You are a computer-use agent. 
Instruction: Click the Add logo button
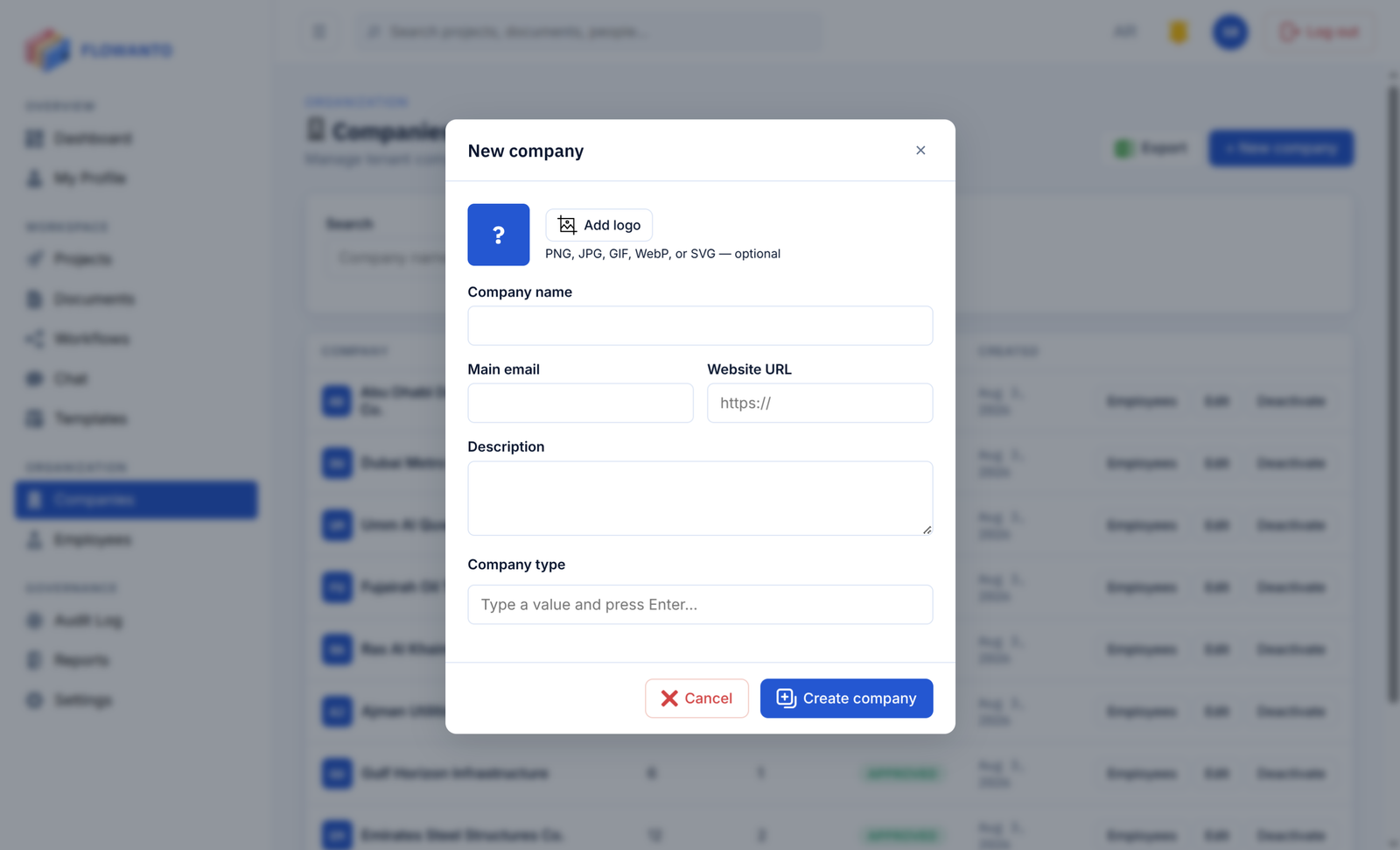[599, 225]
